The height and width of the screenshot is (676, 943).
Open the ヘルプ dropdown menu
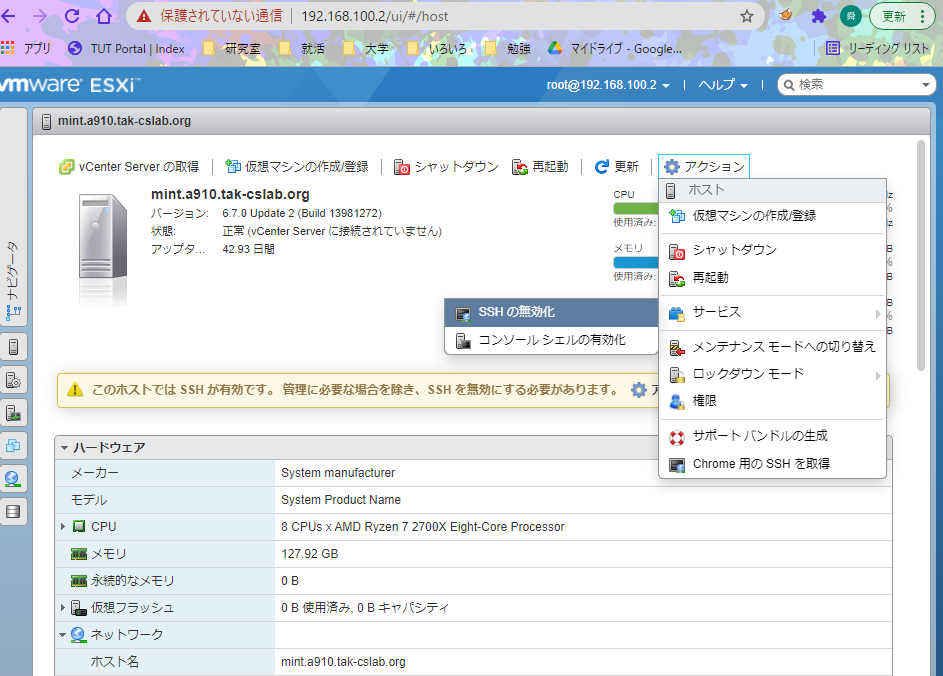[721, 85]
